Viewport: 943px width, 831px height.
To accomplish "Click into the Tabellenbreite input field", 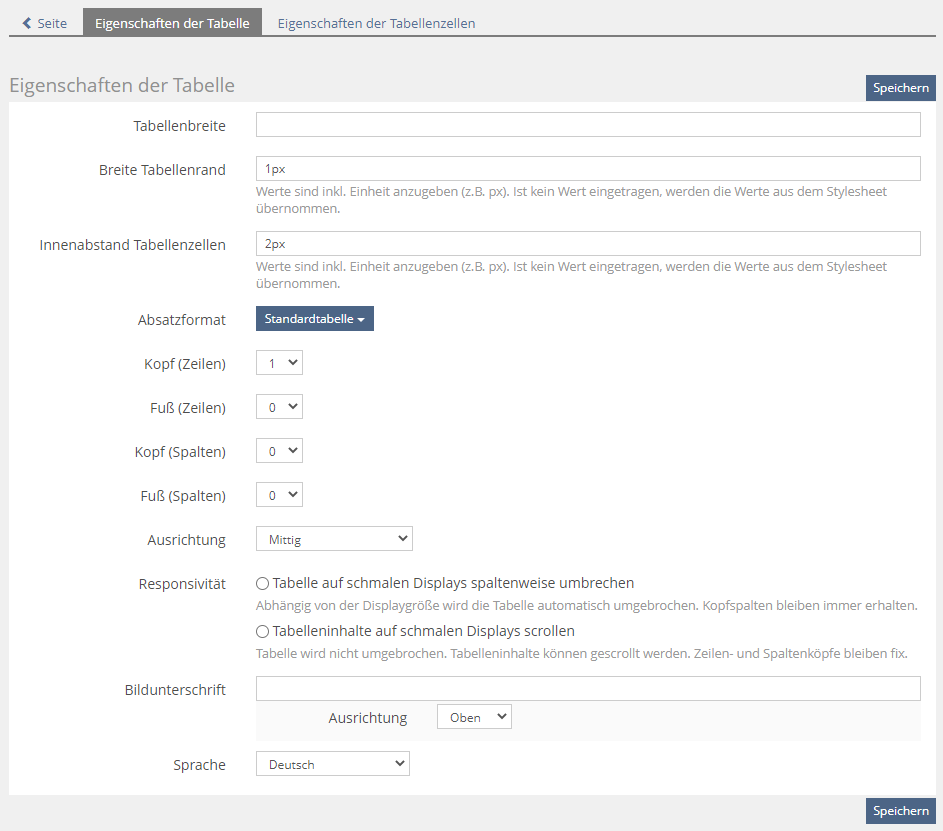I will click(x=588, y=125).
